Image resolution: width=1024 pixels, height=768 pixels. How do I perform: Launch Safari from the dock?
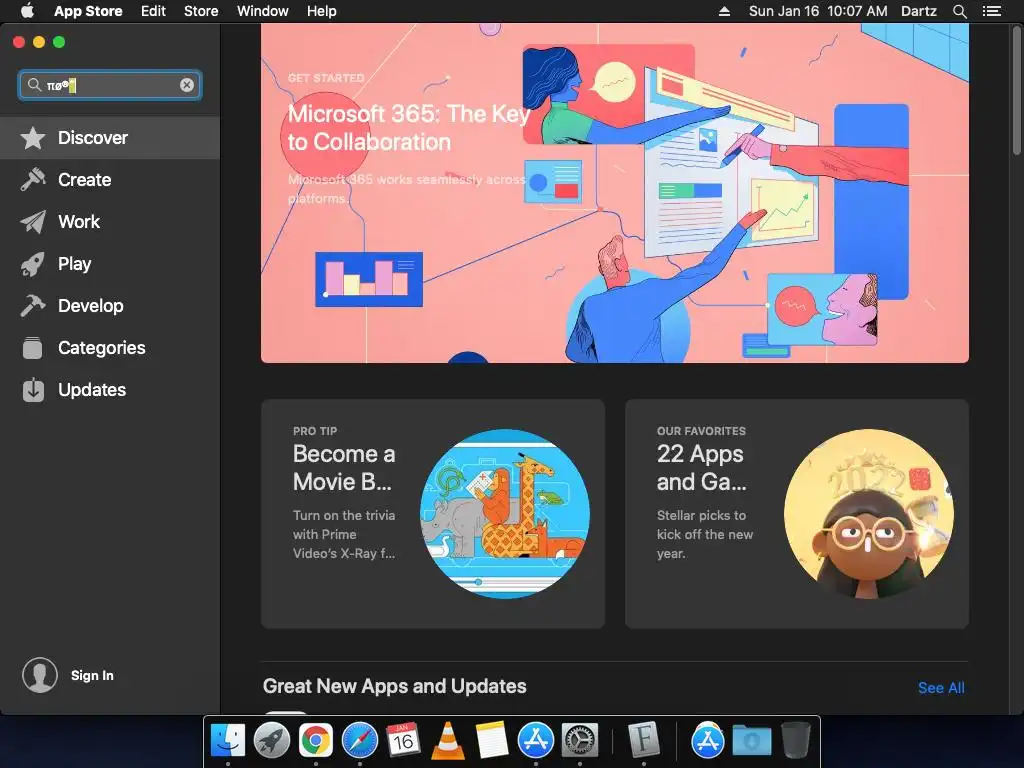click(x=360, y=741)
